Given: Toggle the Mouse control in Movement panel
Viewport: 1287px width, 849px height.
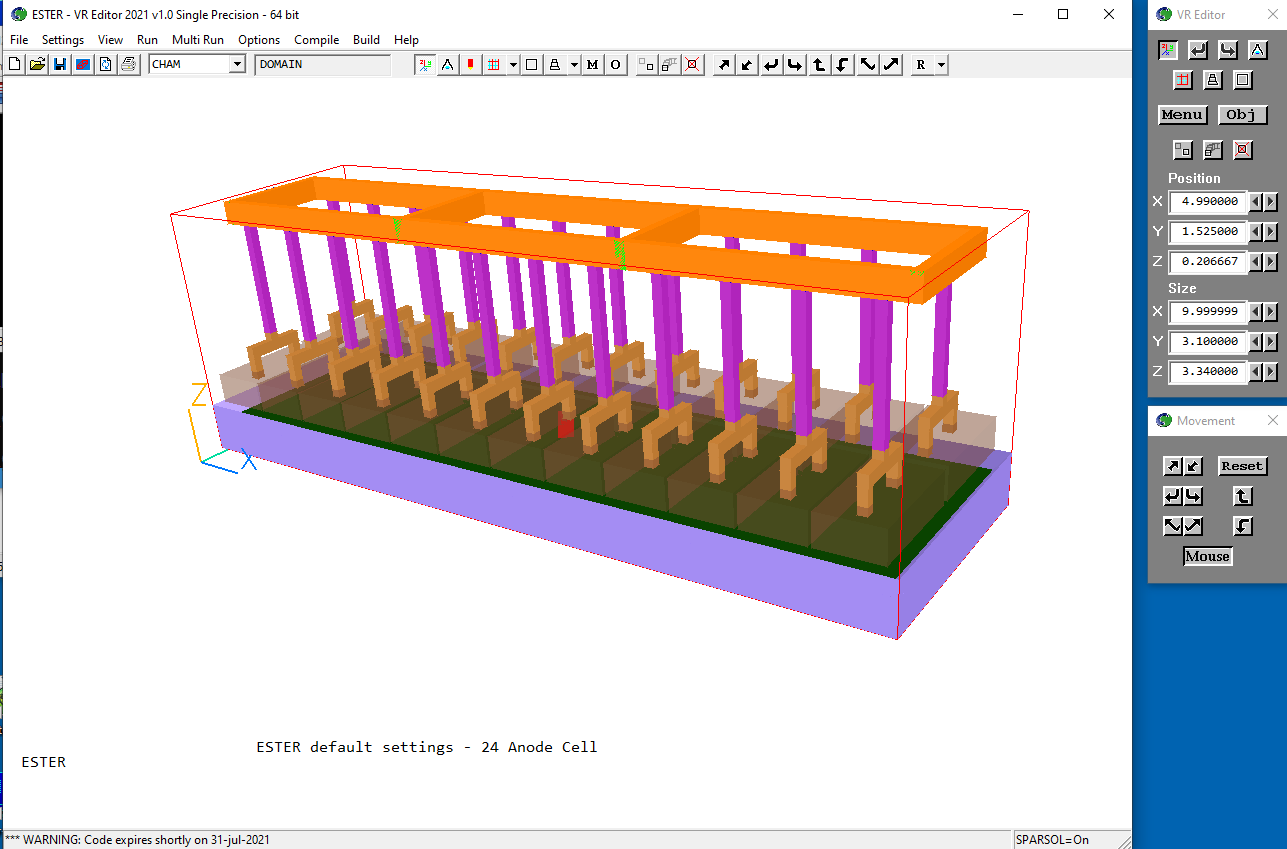Looking at the screenshot, I should click(1207, 556).
